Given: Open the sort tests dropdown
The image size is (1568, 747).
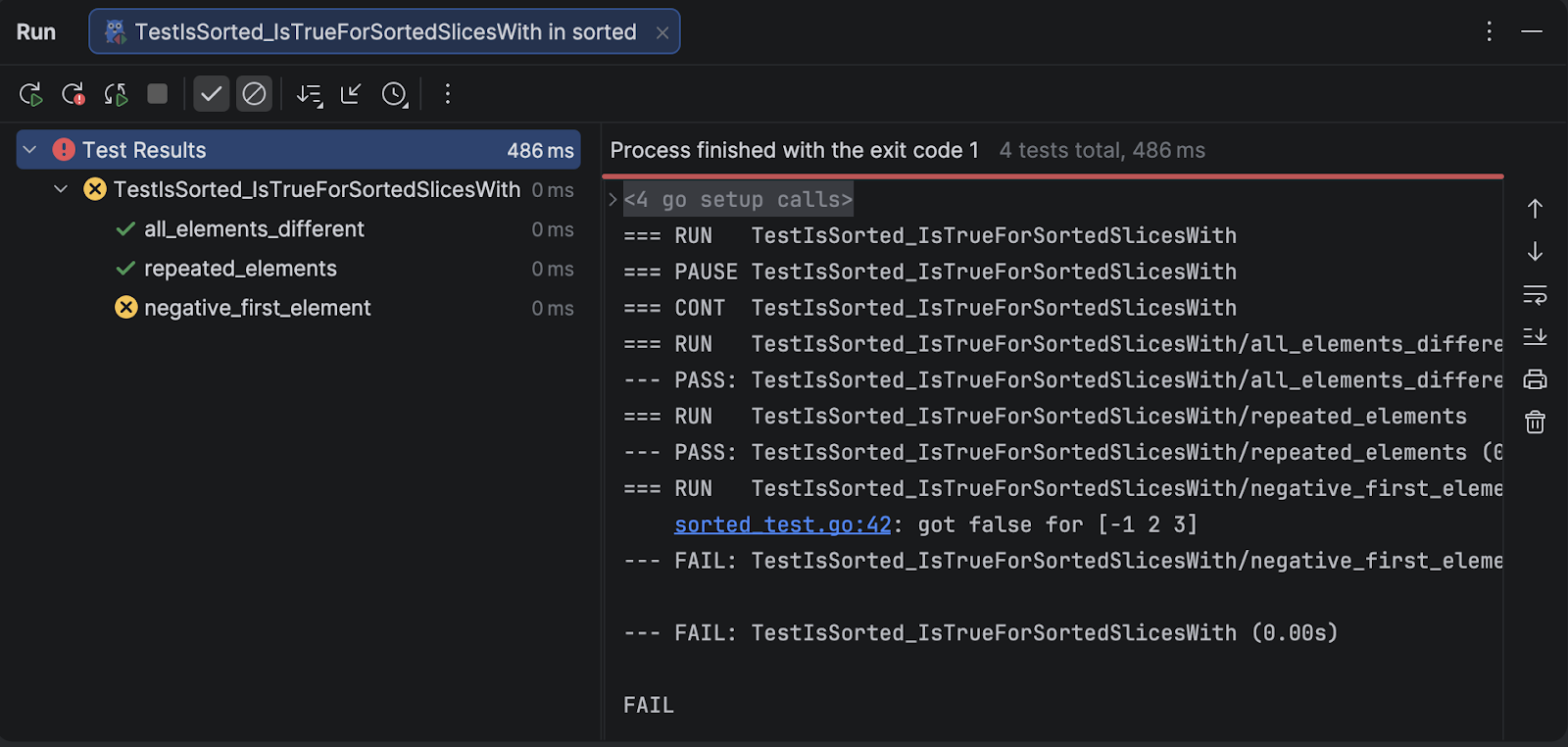Looking at the screenshot, I should click(310, 94).
